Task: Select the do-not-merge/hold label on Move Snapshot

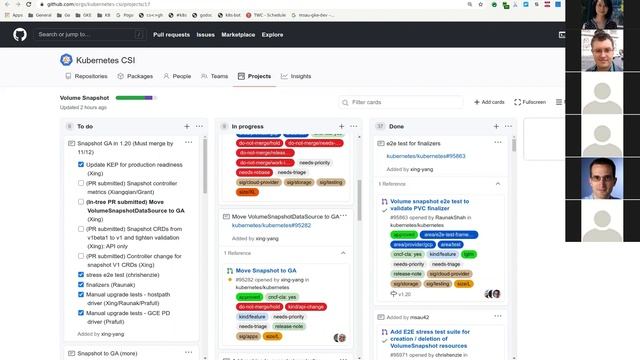Action: point(259,307)
